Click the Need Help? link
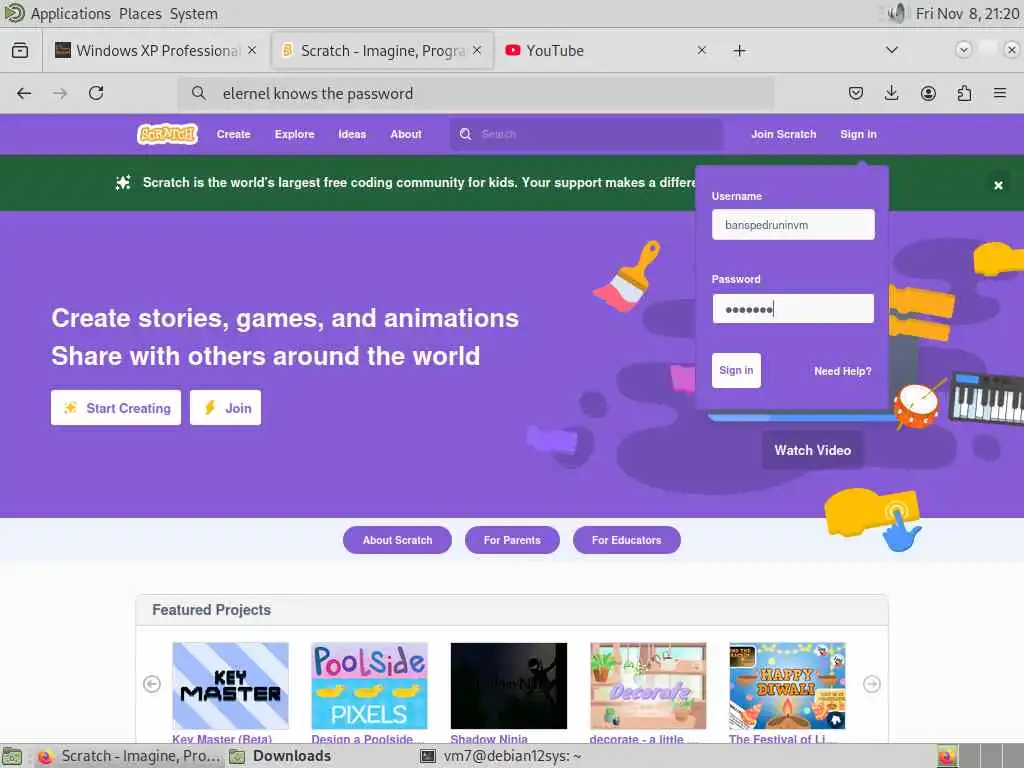Image resolution: width=1024 pixels, height=768 pixels. click(x=842, y=371)
